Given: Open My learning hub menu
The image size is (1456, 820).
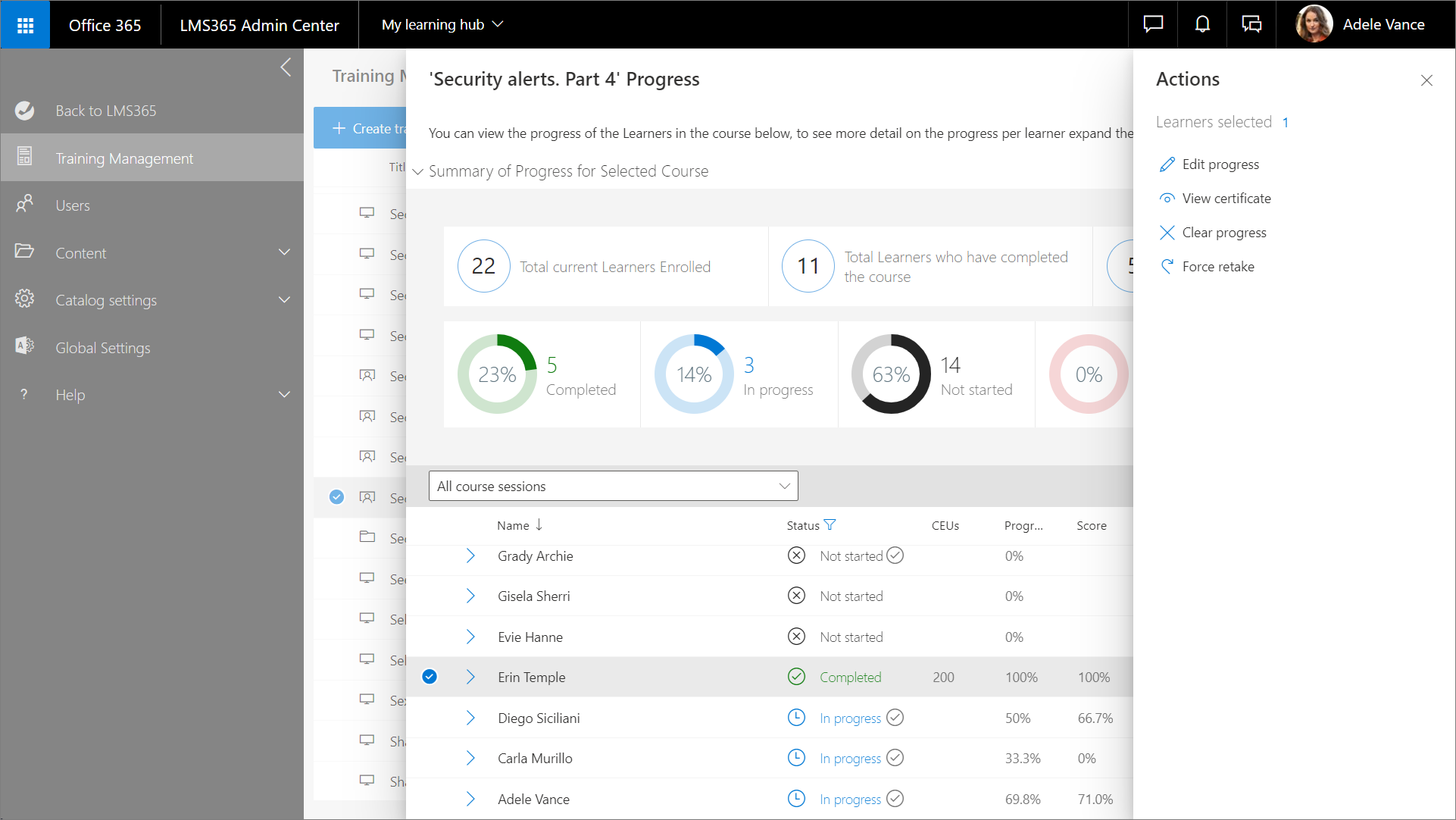Looking at the screenshot, I should 442,24.
